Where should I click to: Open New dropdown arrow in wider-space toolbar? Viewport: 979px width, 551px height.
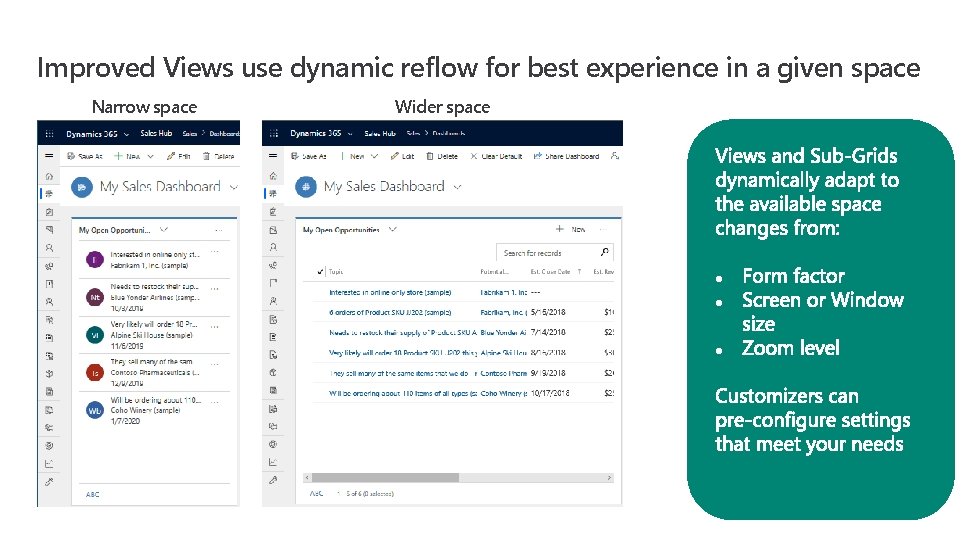[x=375, y=156]
